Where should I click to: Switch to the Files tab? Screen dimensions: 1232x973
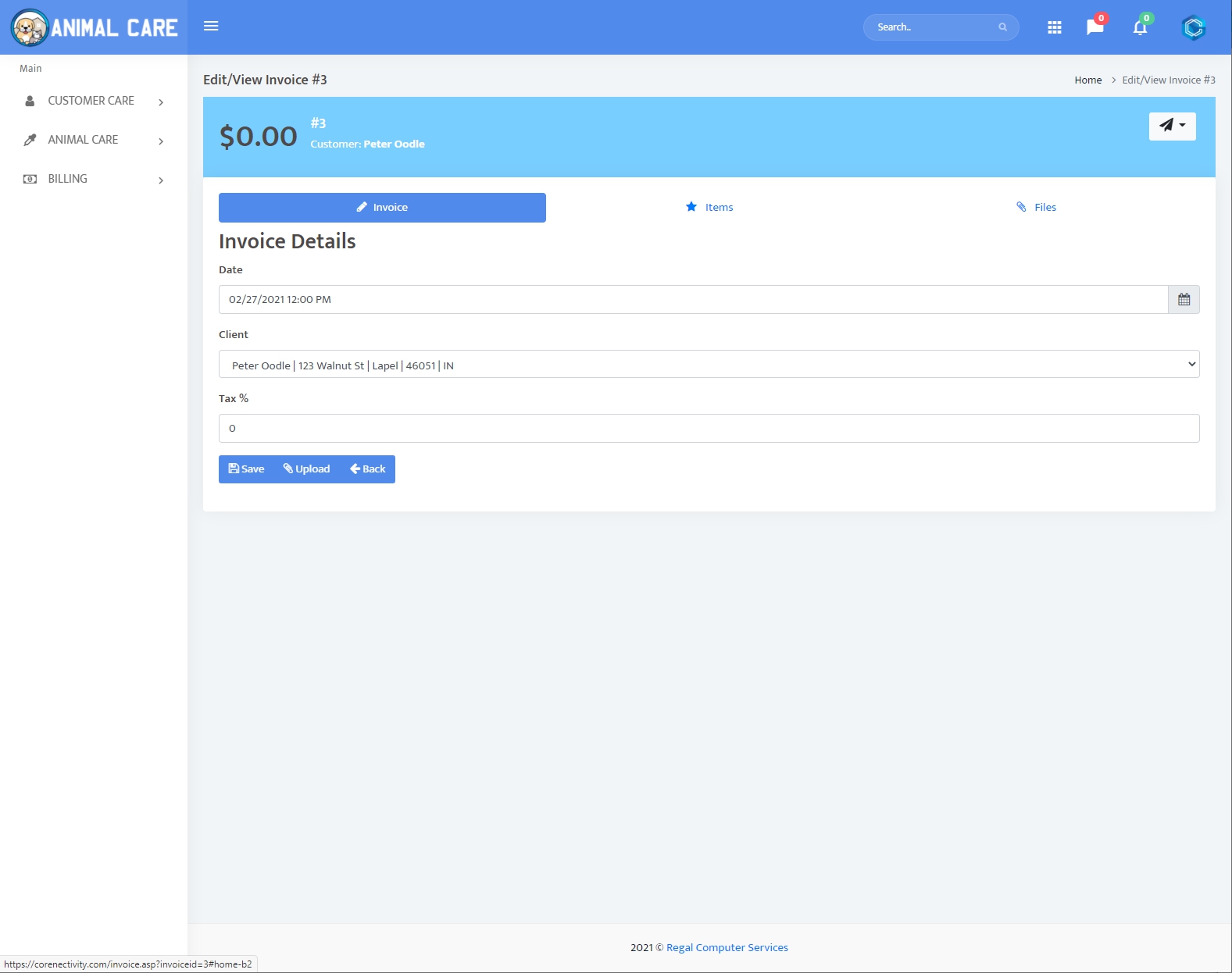(x=1036, y=207)
